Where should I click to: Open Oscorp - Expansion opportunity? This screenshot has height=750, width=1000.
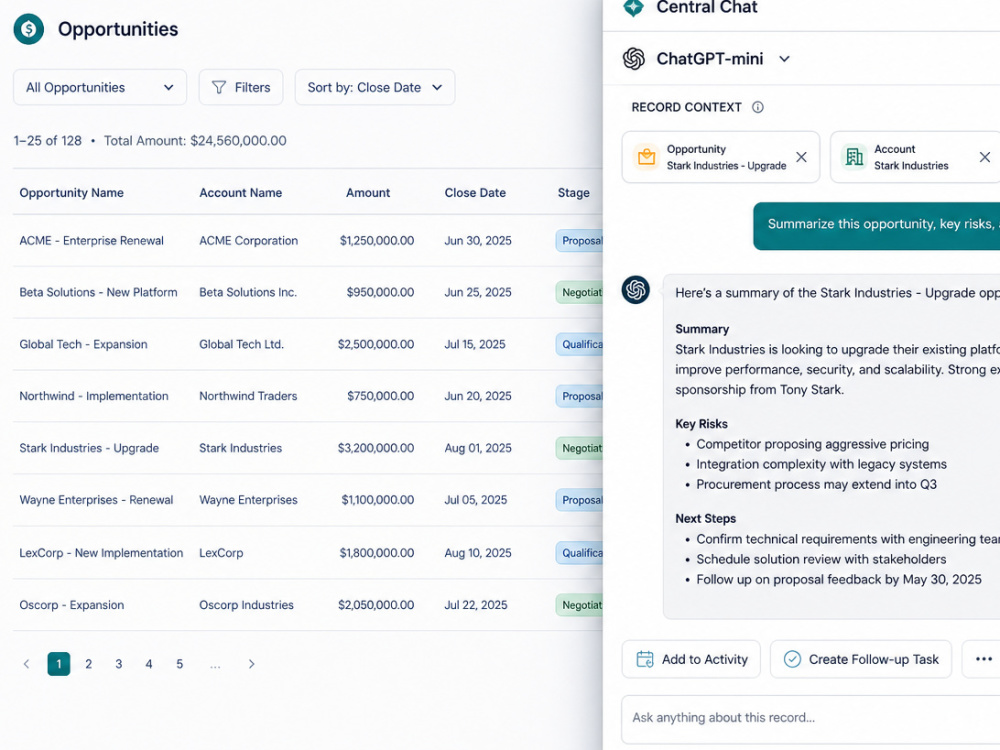click(71, 605)
